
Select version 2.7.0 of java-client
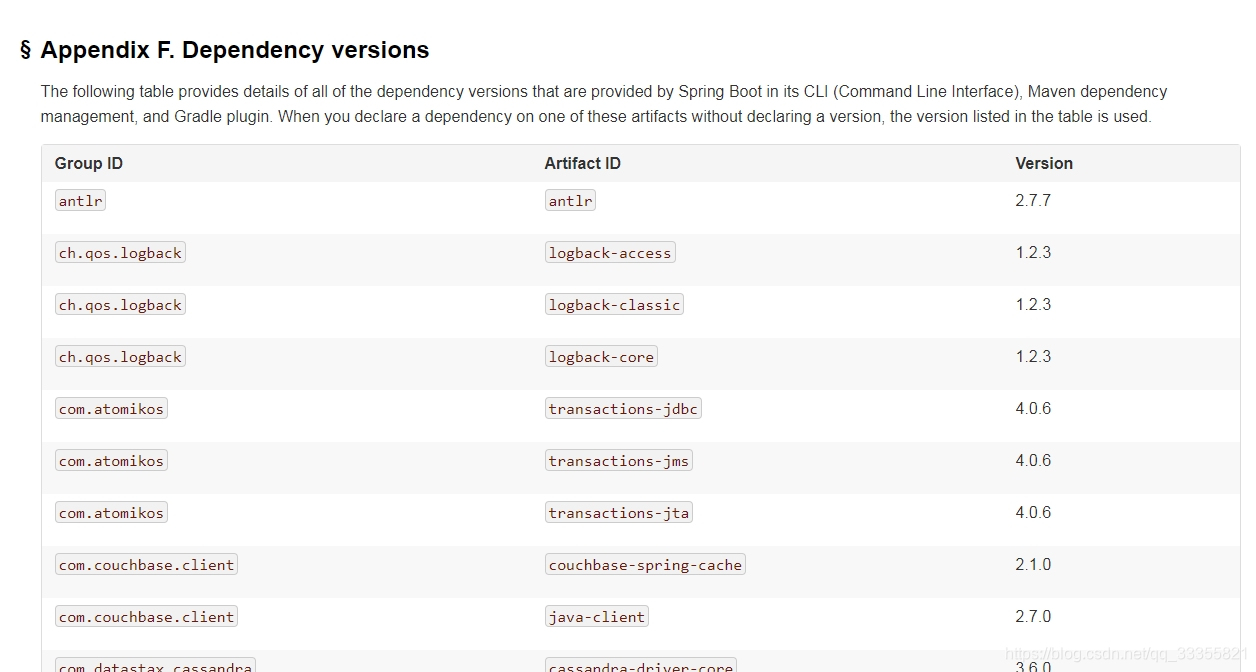(1033, 616)
